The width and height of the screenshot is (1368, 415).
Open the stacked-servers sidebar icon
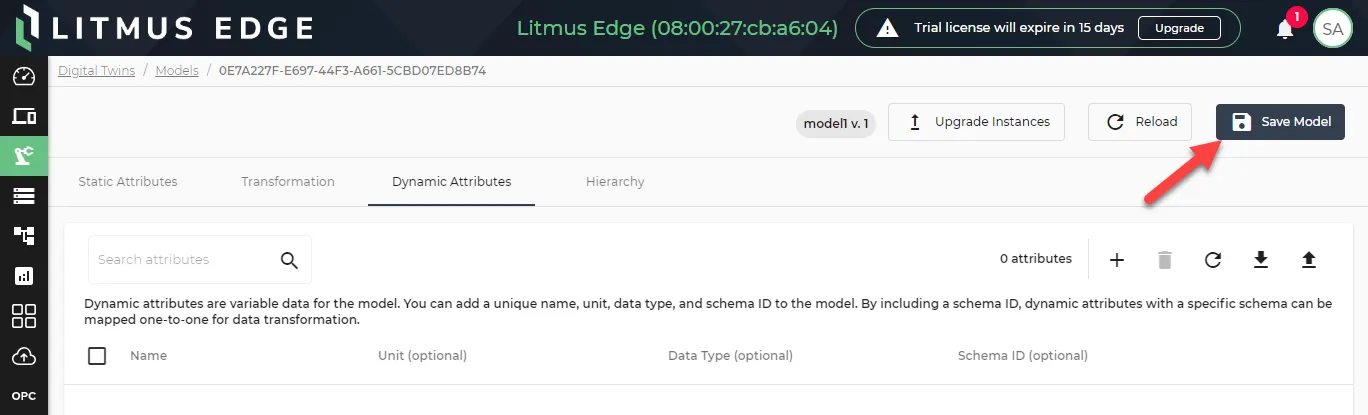coord(24,195)
